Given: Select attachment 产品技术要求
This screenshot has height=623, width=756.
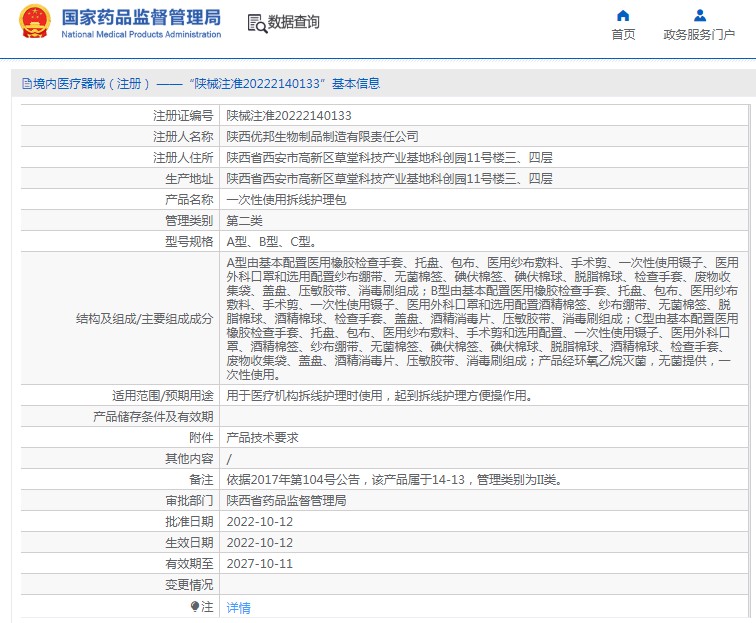Looking at the screenshot, I should (x=262, y=438).
